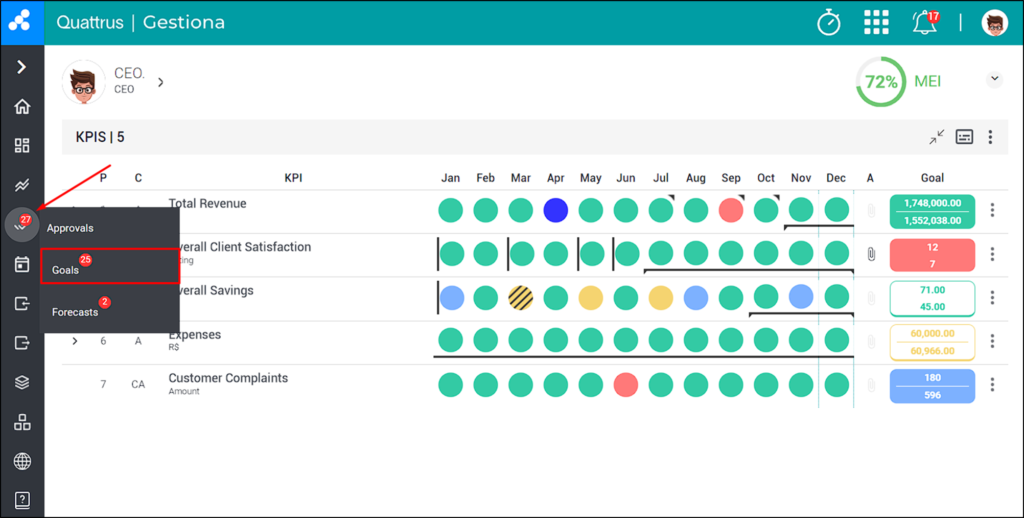1024x518 pixels.
Task: Open the layers stack sidebar icon
Action: (22, 382)
